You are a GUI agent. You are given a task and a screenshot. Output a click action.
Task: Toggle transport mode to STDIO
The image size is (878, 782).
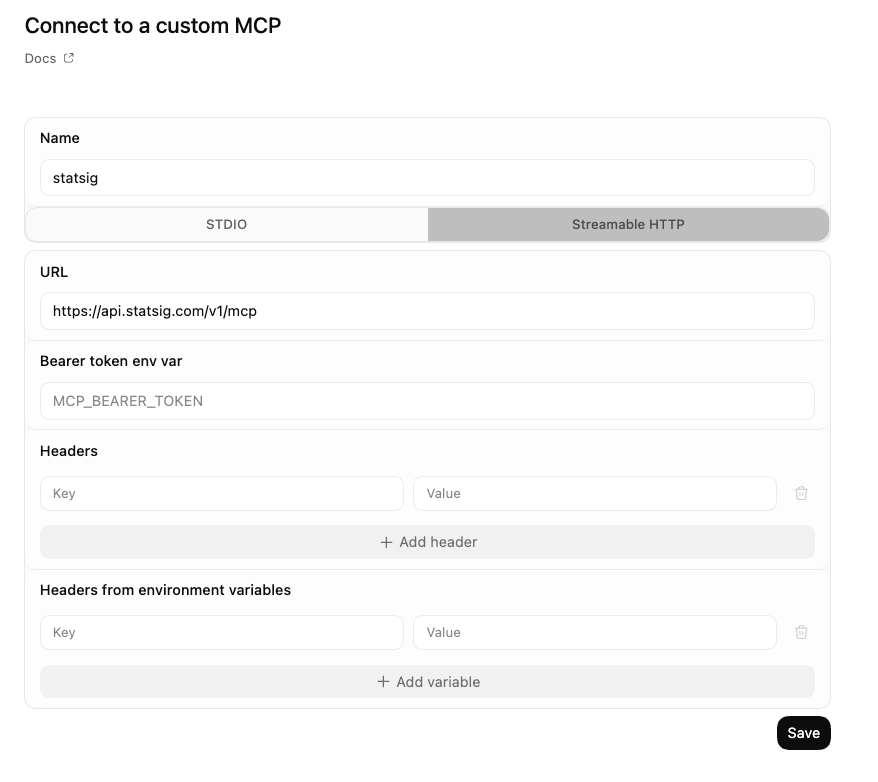(226, 224)
